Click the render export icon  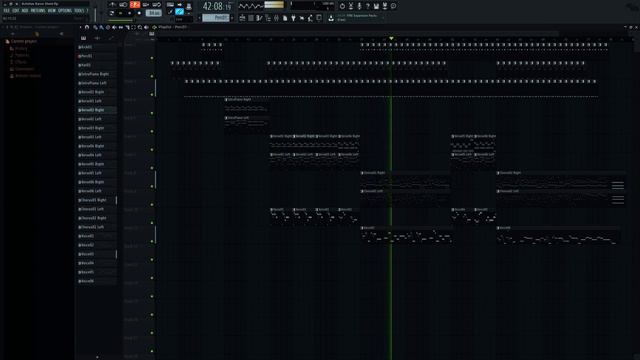[x=384, y=6]
